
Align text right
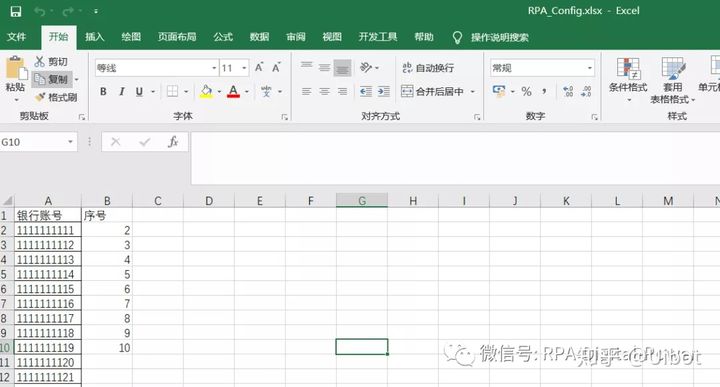tap(343, 91)
